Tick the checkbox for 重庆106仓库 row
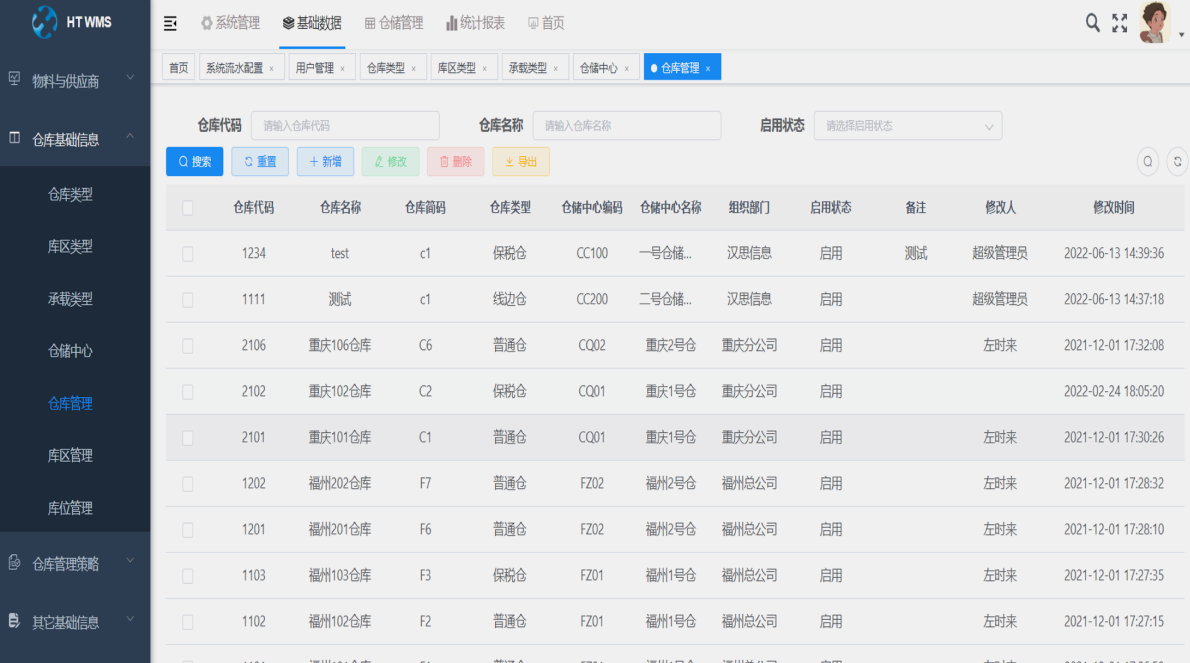 (188, 346)
